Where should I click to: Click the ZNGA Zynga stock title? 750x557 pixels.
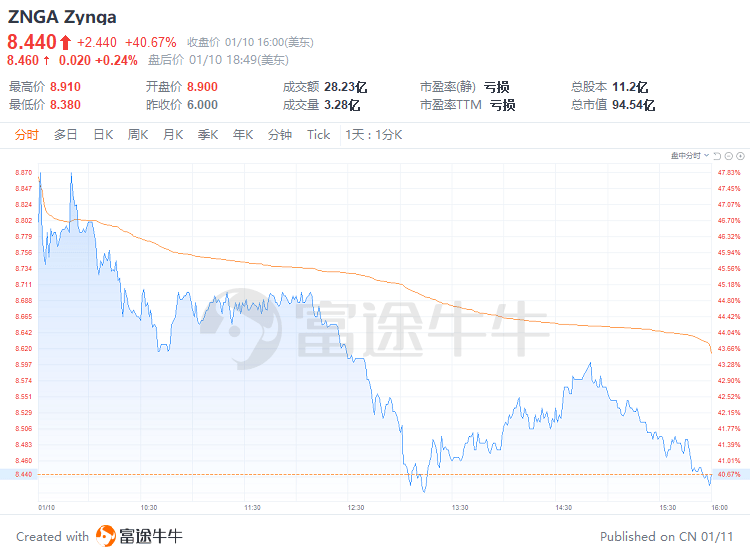[x=62, y=17]
